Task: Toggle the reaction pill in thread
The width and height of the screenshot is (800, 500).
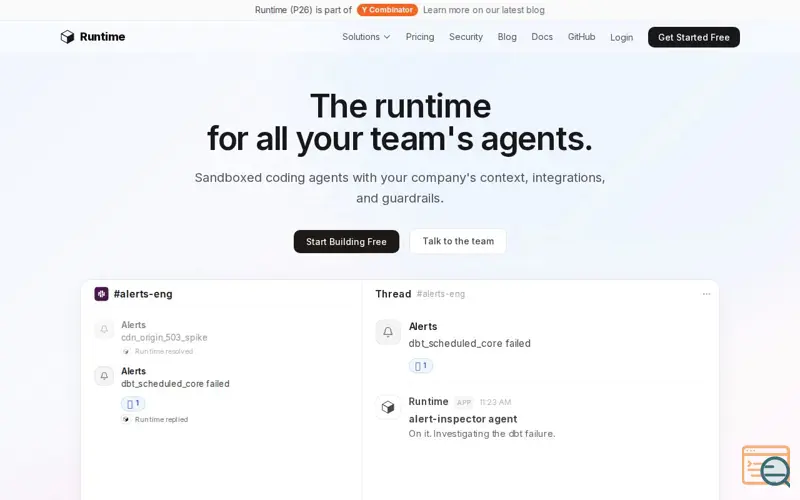Action: (x=421, y=366)
